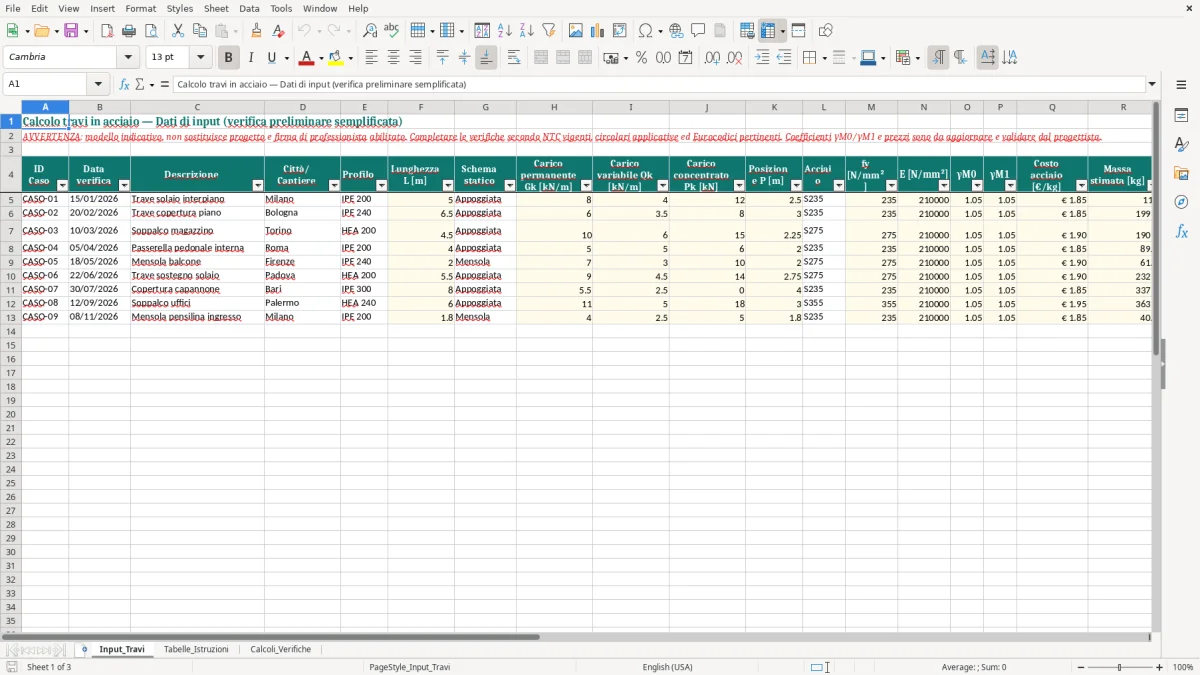Click Add Decimal Place icon

coord(712,58)
